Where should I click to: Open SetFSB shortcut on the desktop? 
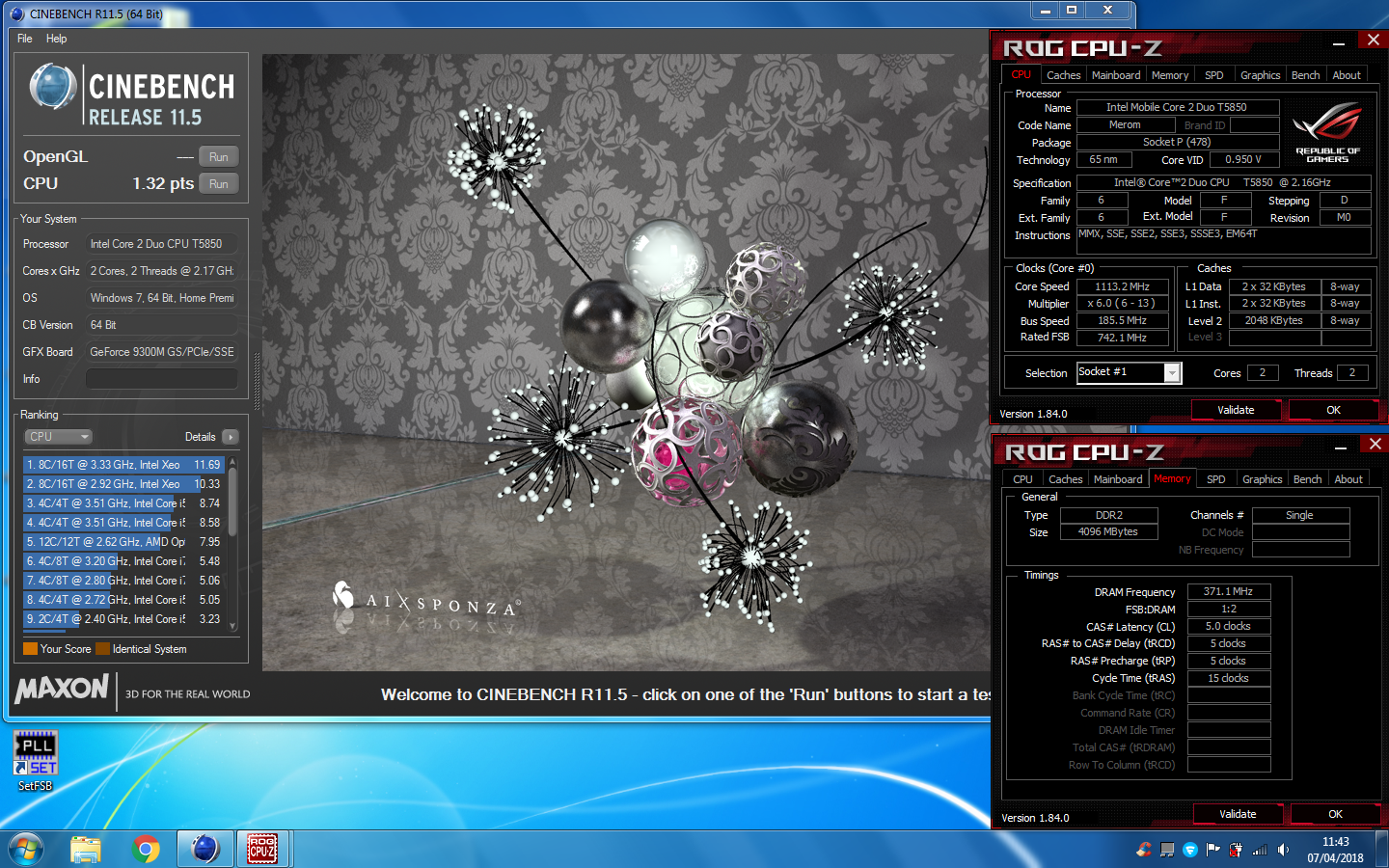coord(36,761)
